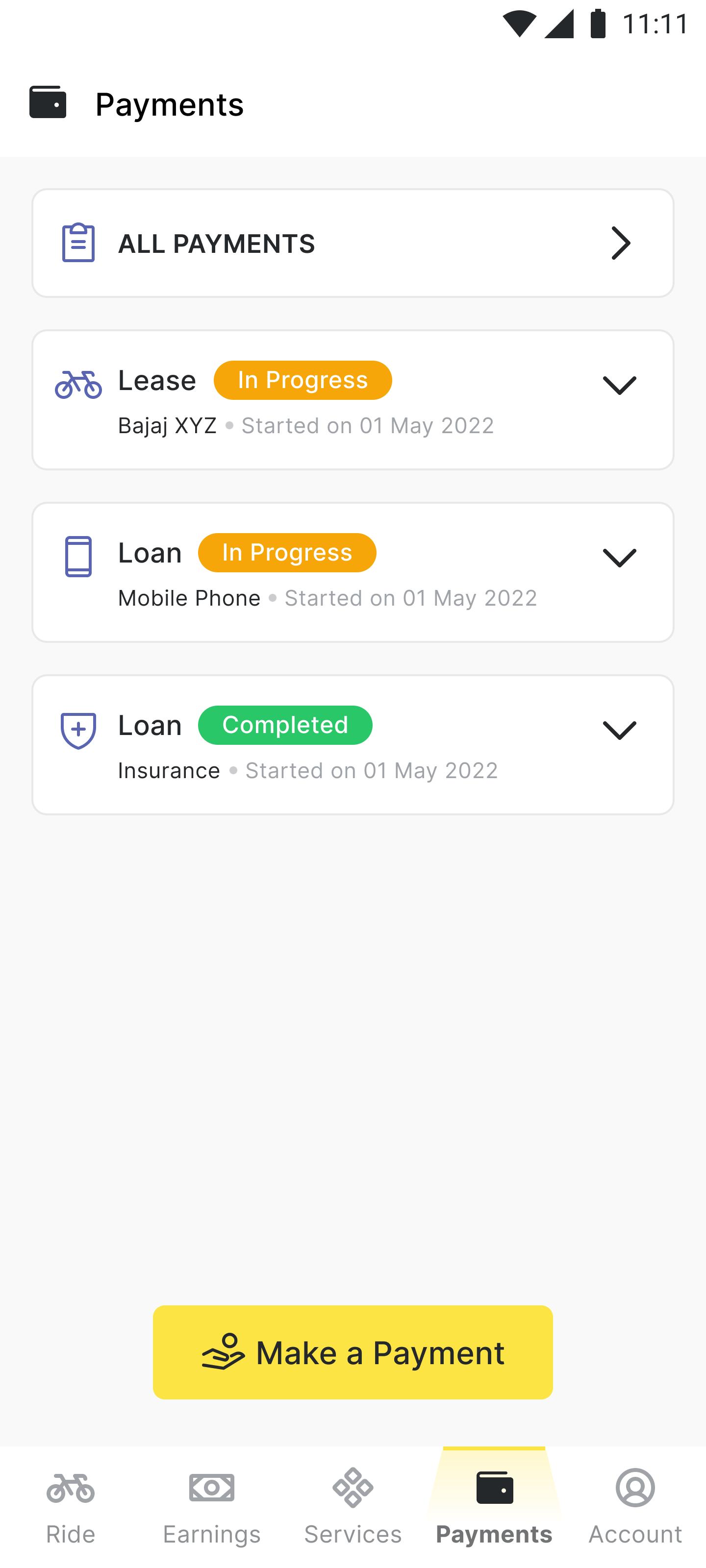The width and height of the screenshot is (706, 1568).
Task: Tap the Make a Payment button
Action: [x=353, y=1352]
